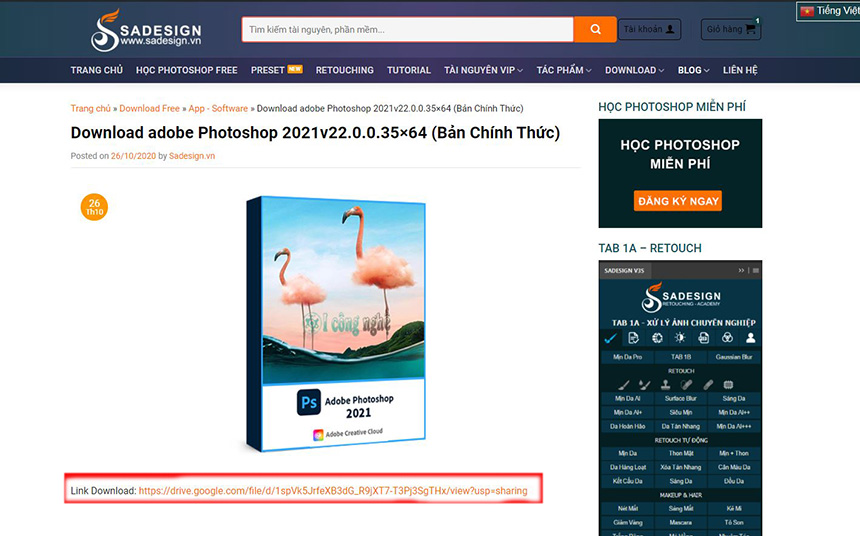Open the Google Drive download link
Screen dimensions: 860x536
(x=333, y=491)
